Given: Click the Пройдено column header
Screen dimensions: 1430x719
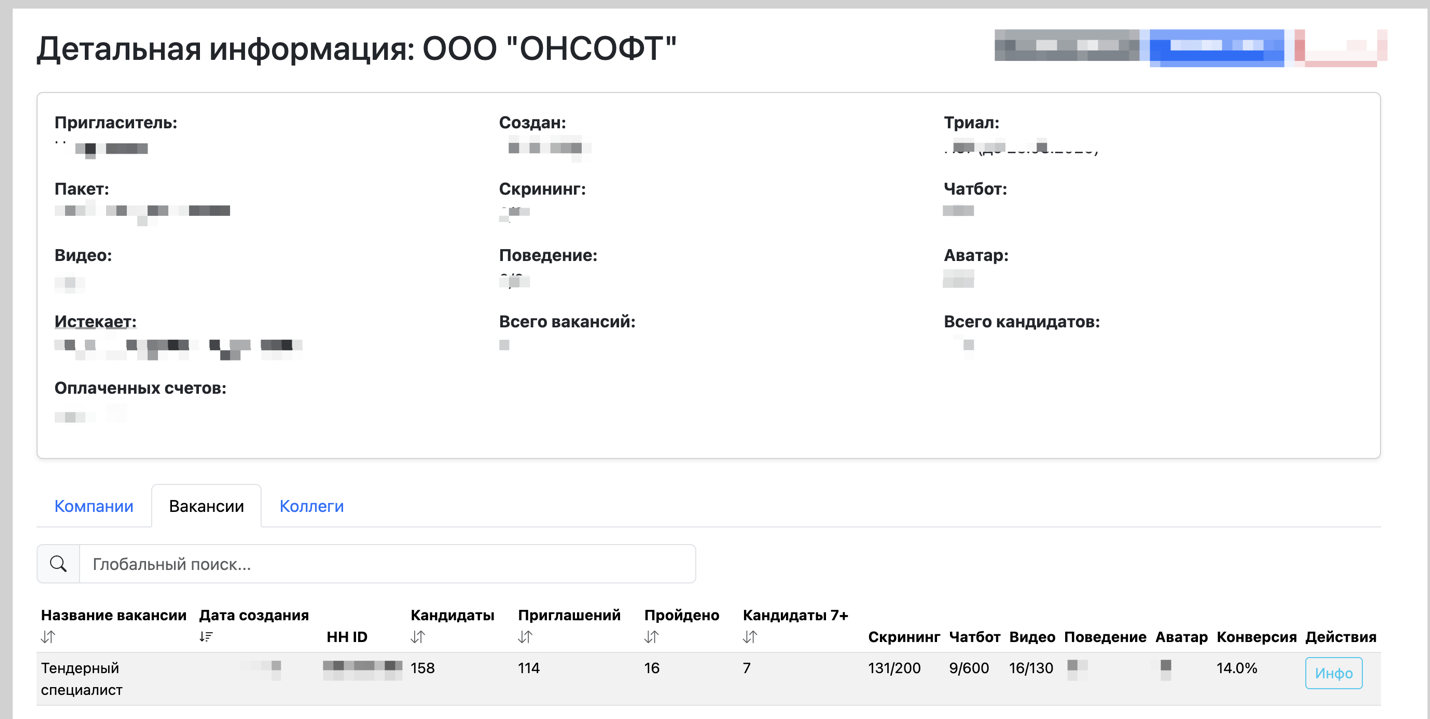Looking at the screenshot, I should [x=682, y=615].
